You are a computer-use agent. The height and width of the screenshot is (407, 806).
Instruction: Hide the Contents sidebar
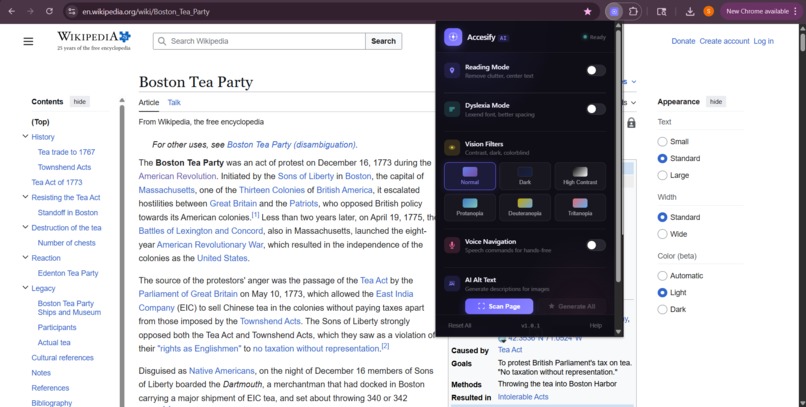click(80, 102)
